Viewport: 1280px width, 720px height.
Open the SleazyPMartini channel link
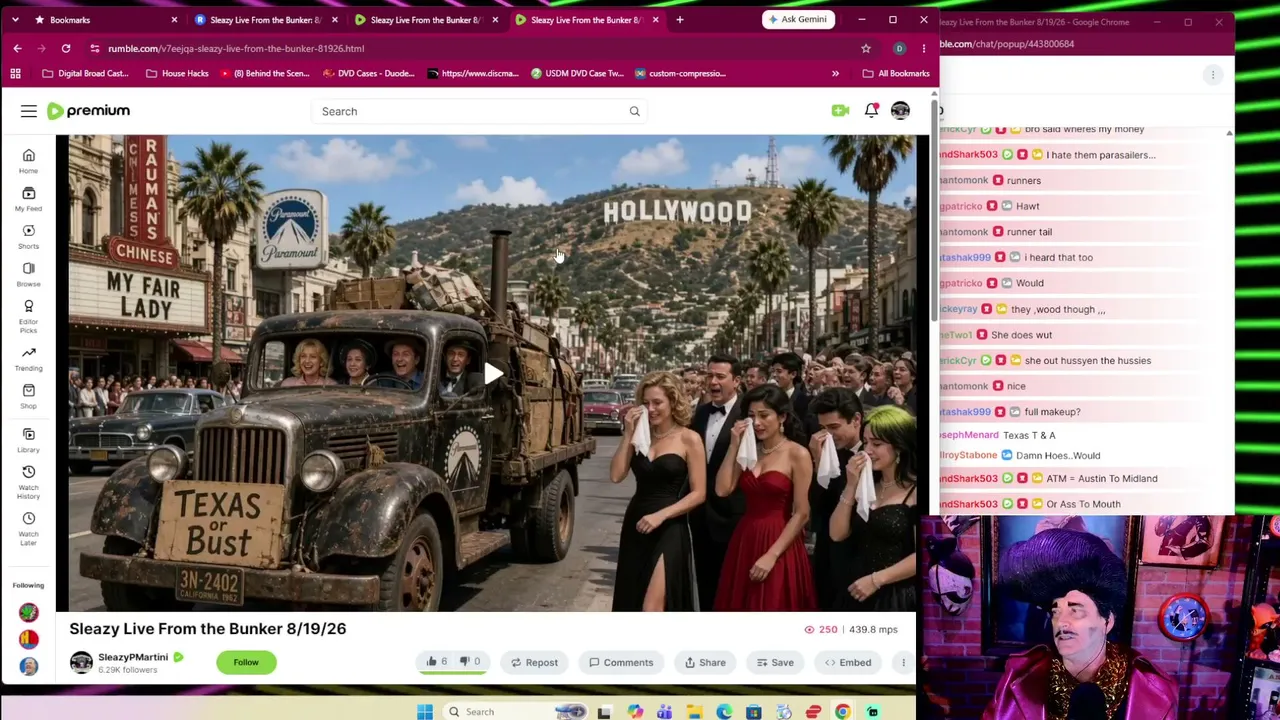click(133, 657)
